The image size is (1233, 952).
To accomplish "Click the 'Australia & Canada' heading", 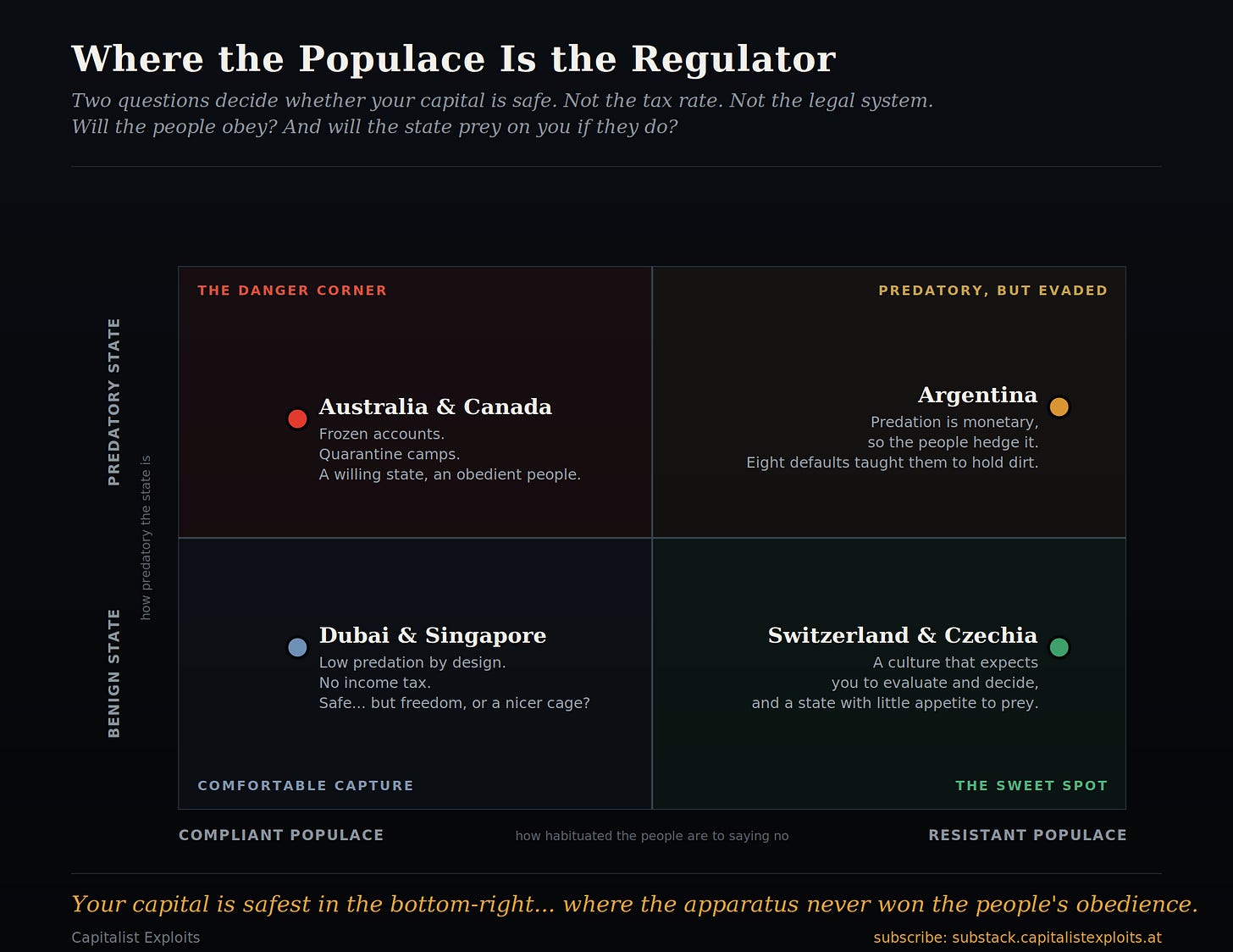I will (435, 407).
